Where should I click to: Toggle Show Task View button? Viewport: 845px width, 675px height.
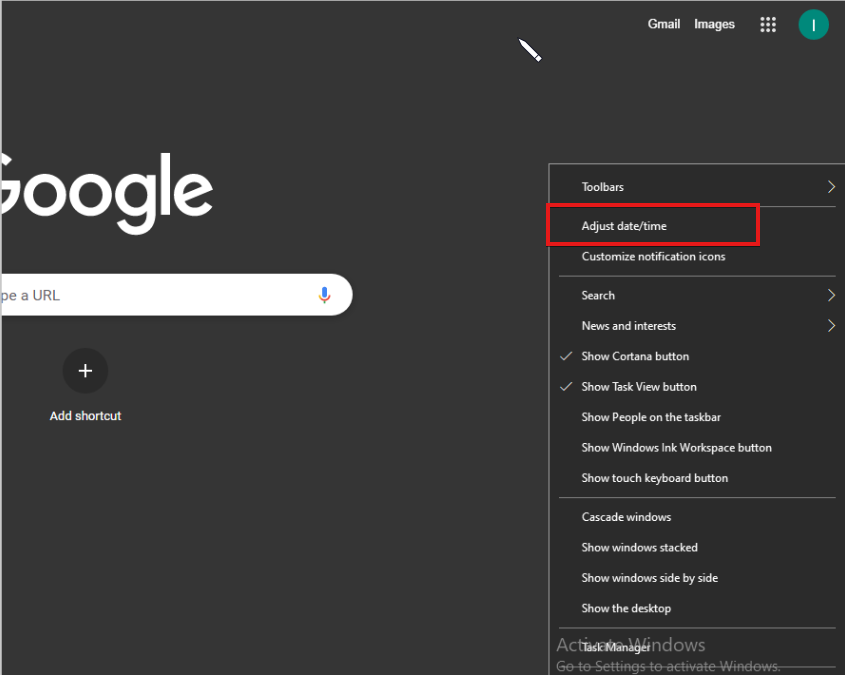point(697,387)
